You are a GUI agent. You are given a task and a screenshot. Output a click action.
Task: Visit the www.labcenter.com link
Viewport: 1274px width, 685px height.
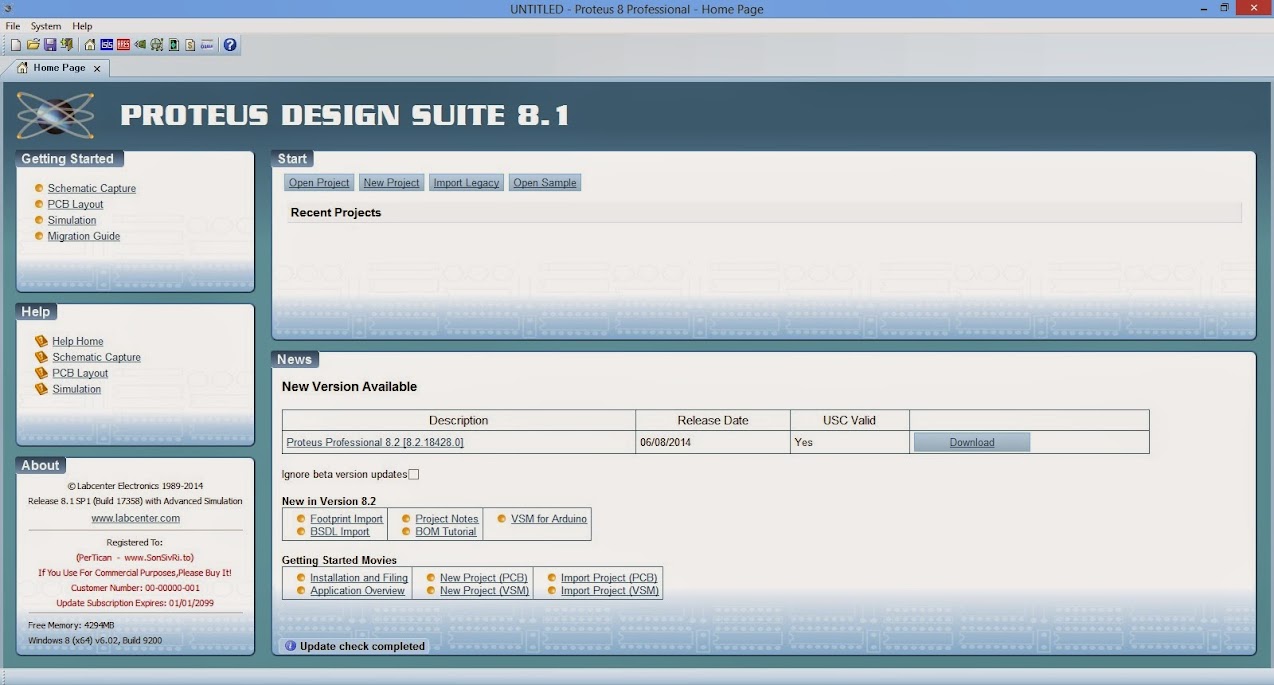click(x=136, y=518)
